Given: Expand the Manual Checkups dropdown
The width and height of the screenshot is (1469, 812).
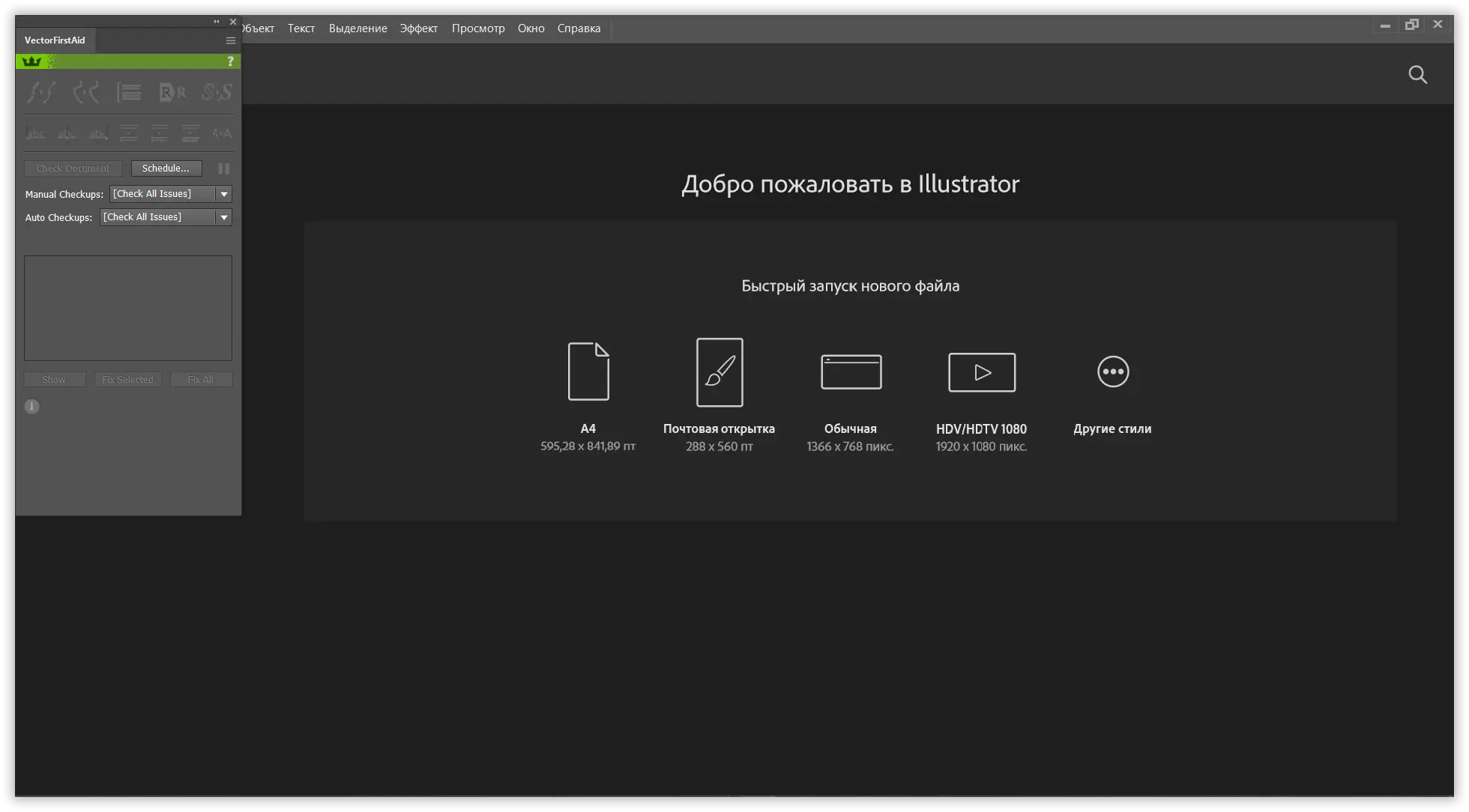Looking at the screenshot, I should pyautogui.click(x=223, y=194).
